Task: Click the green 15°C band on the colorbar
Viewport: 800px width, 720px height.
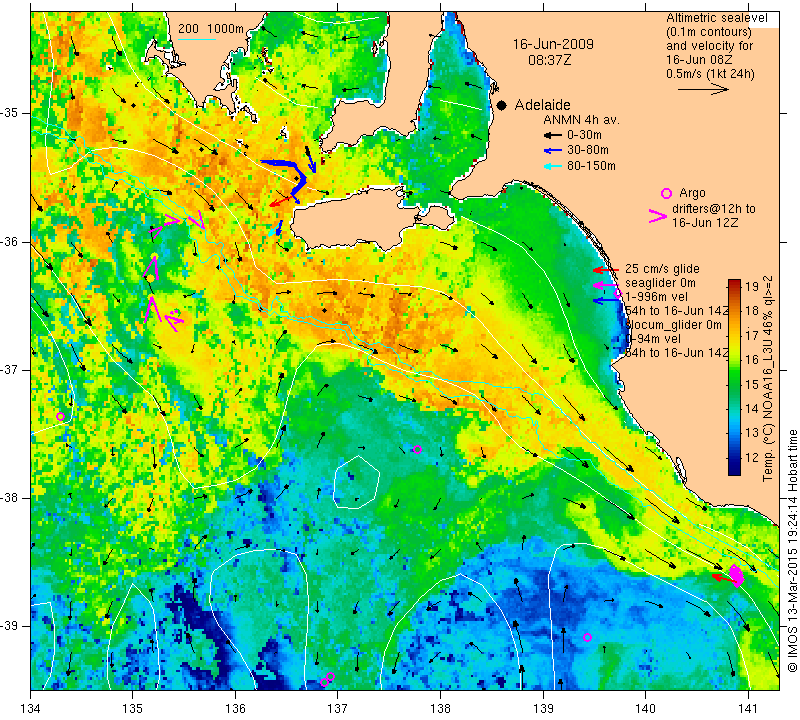Action: [x=734, y=384]
